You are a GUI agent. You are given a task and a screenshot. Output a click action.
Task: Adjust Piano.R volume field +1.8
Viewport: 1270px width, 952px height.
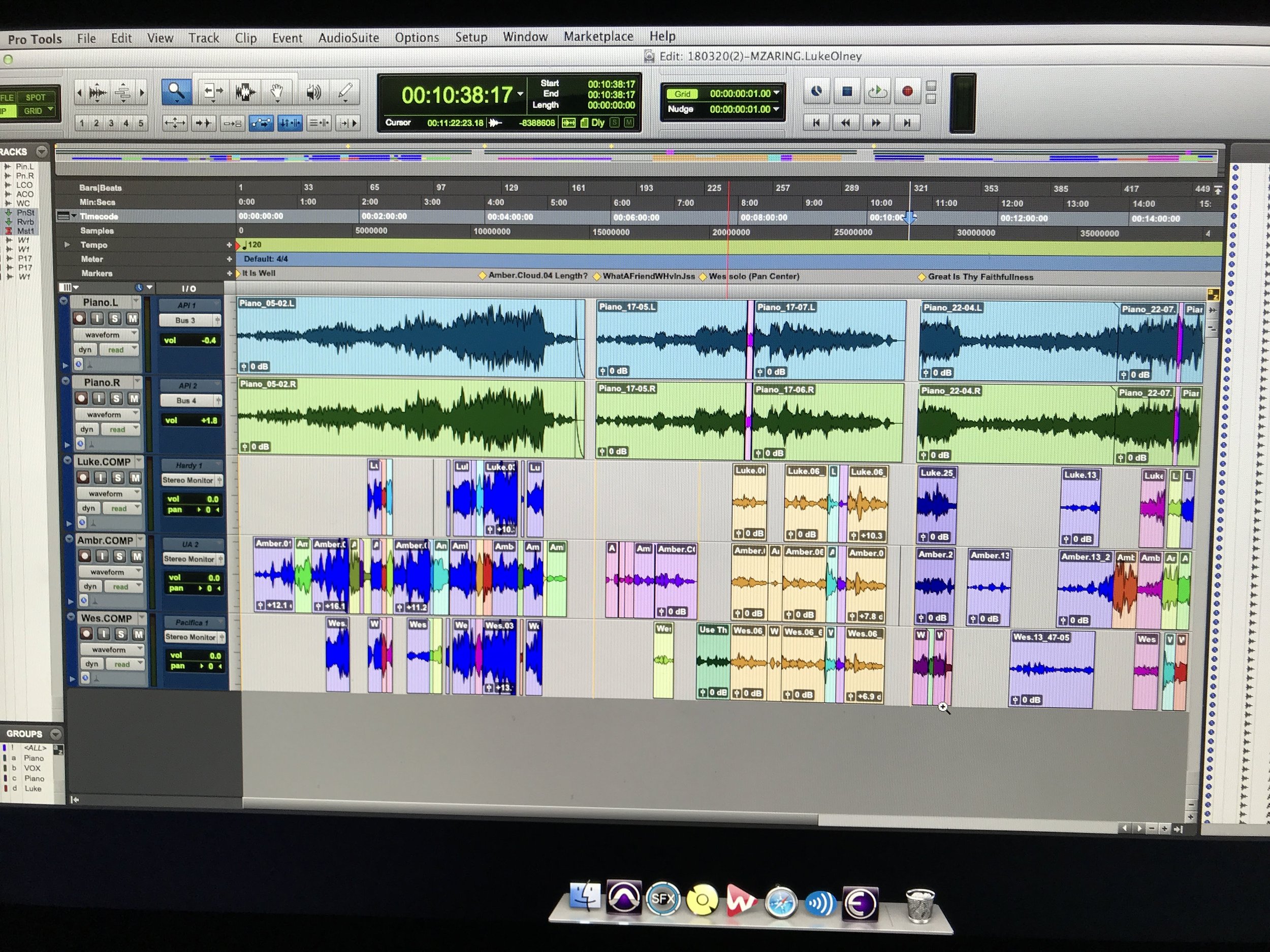click(192, 420)
